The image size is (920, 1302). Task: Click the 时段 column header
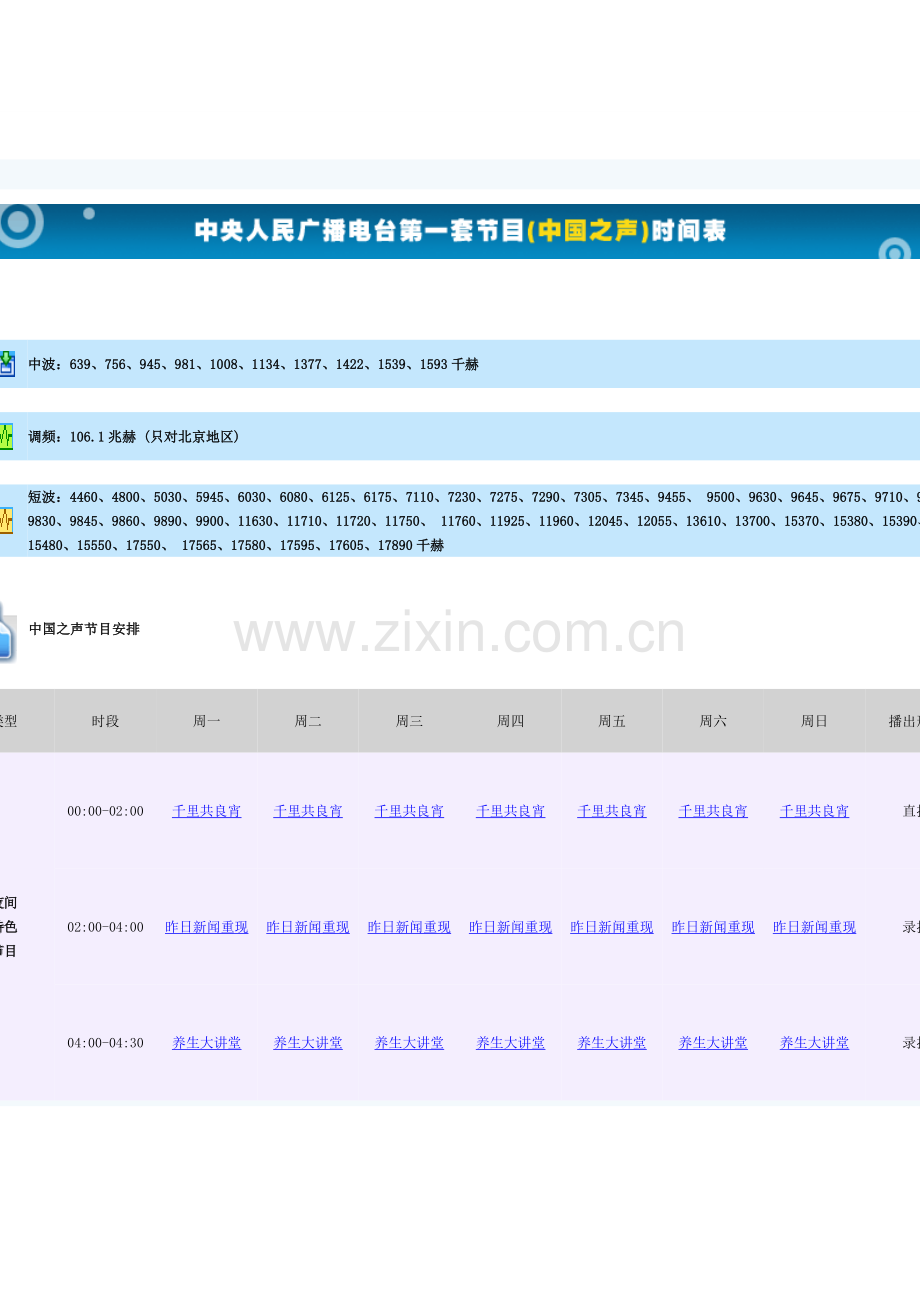coord(105,721)
